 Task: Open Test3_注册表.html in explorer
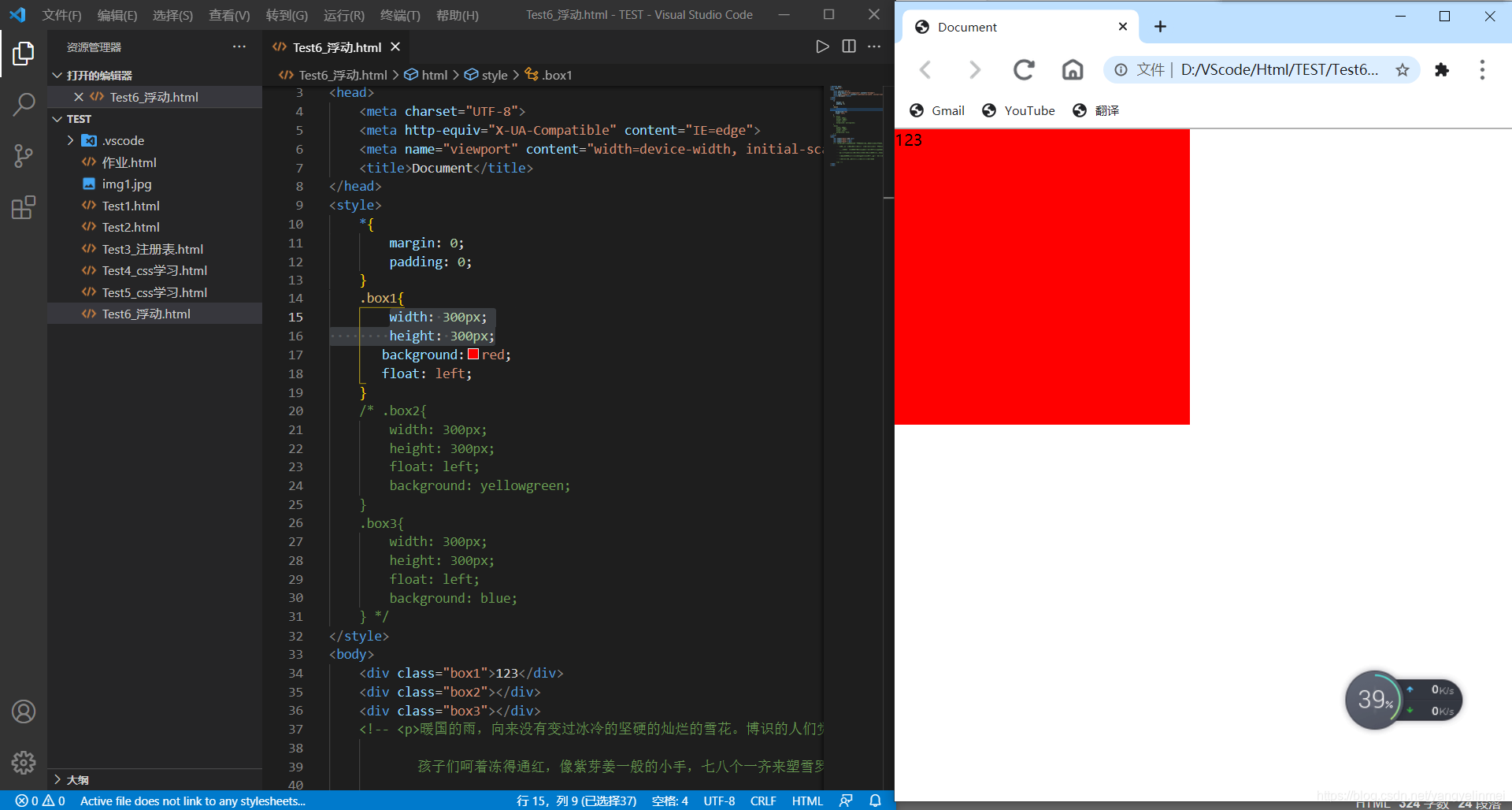pyautogui.click(x=153, y=249)
